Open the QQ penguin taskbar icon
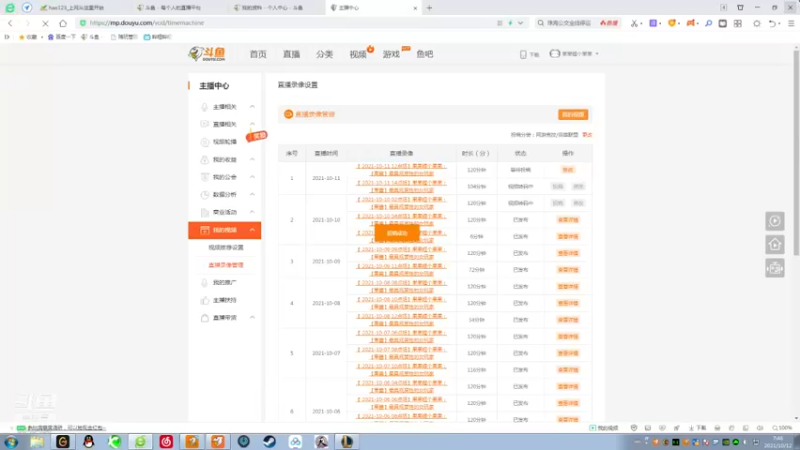800x450 pixels. (x=88, y=442)
